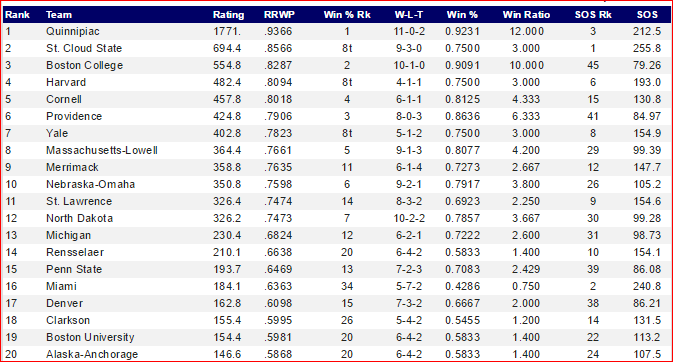Select the Miami team name
The image size is (673, 362).
(61, 286)
